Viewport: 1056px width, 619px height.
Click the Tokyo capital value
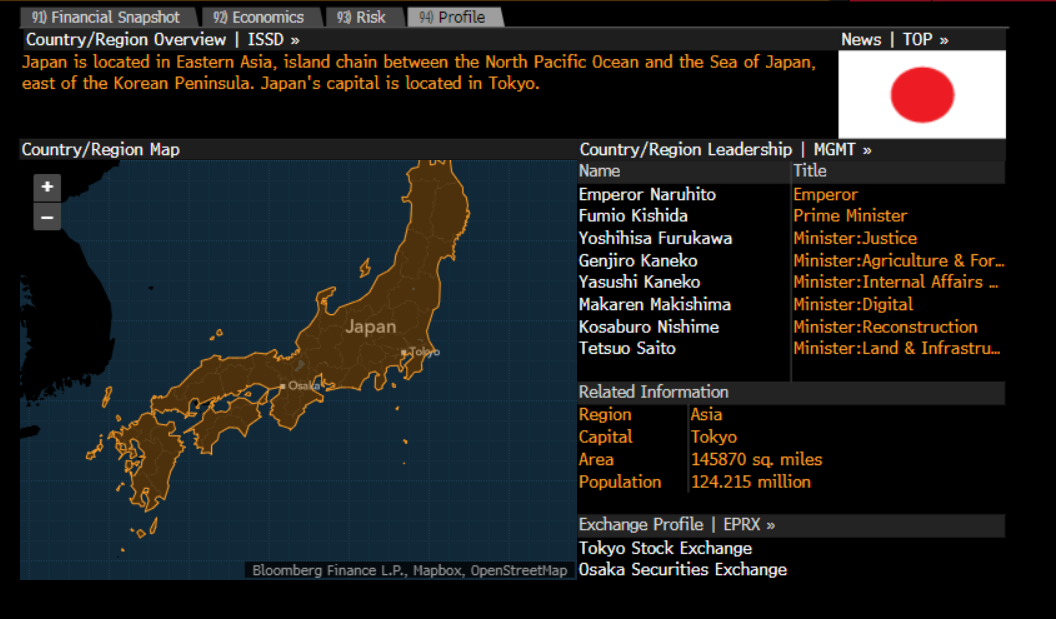(713, 437)
